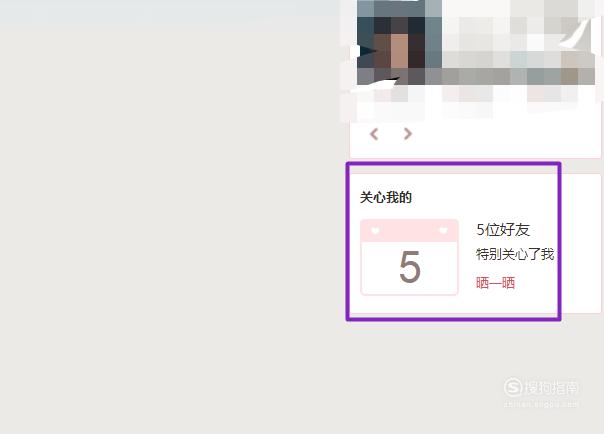Image resolution: width=604 pixels, height=434 pixels.
Task: Click the previous arrow below the photo
Action: [374, 134]
